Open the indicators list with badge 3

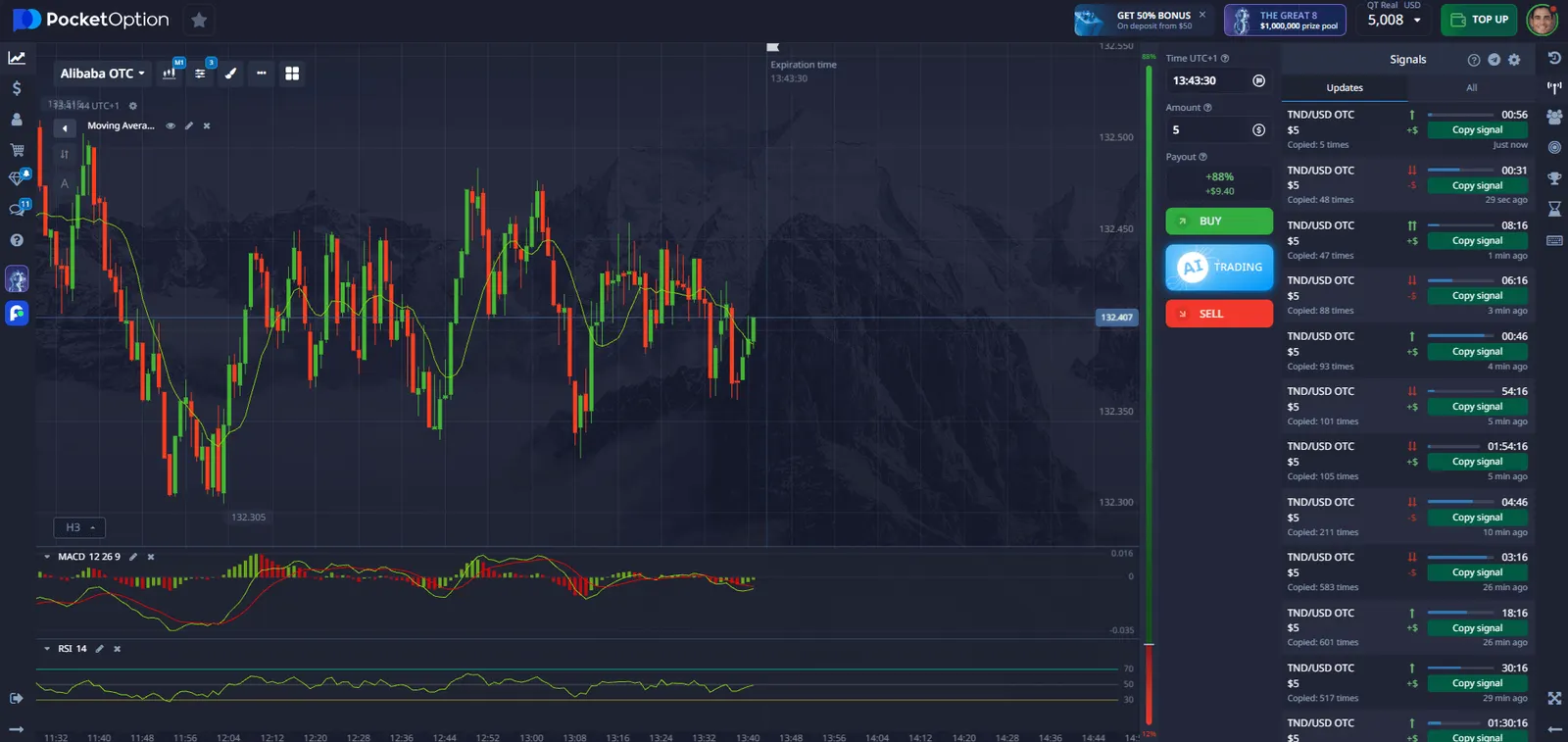point(200,74)
